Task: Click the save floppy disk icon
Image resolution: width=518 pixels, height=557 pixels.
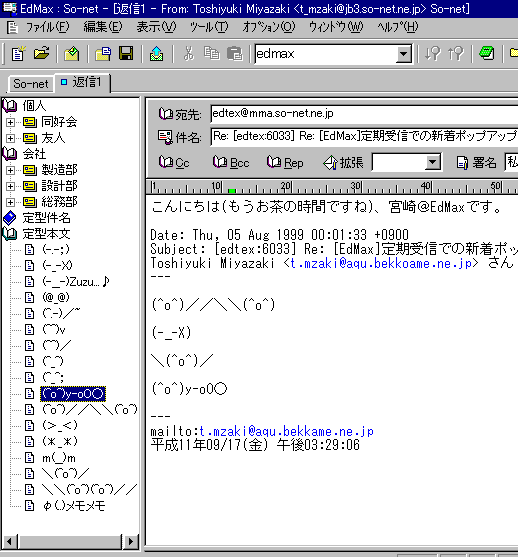Action: click(x=126, y=54)
